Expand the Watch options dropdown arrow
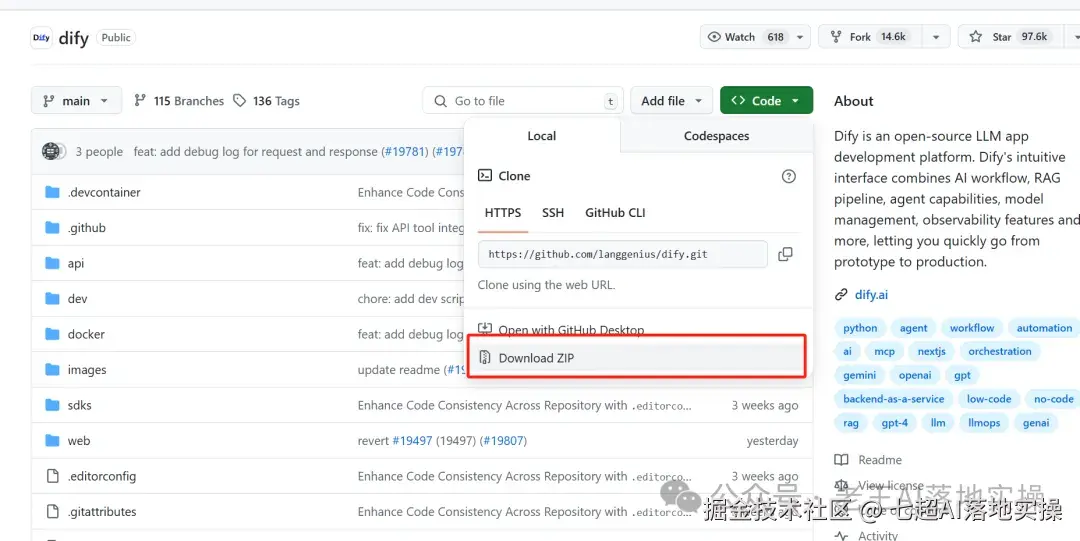Viewport: 1080px width, 541px height. pos(800,37)
